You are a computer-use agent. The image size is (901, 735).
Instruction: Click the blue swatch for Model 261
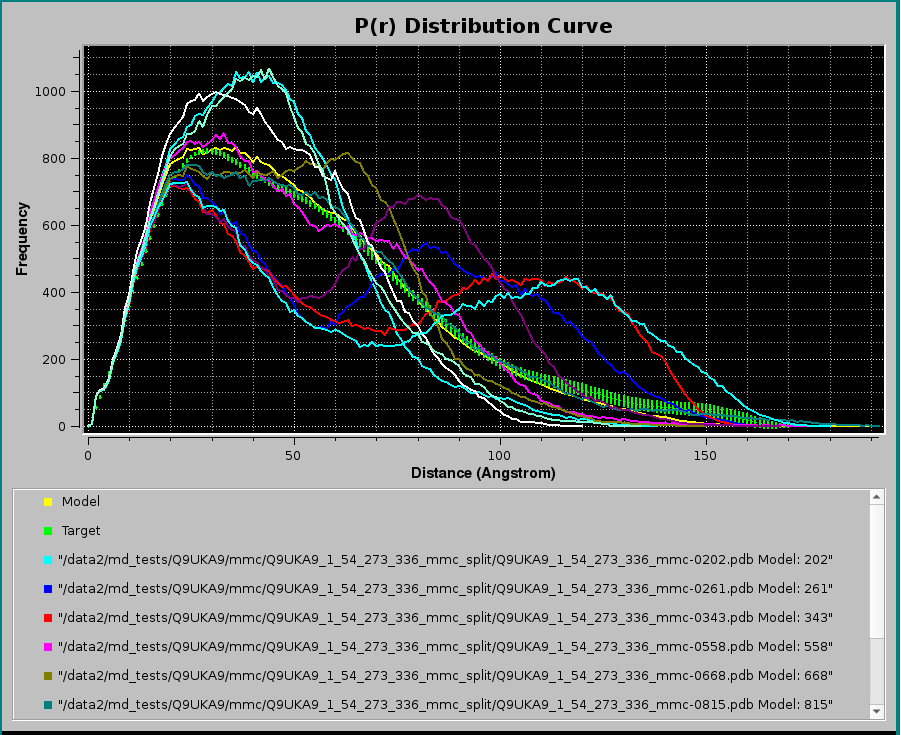(47, 589)
